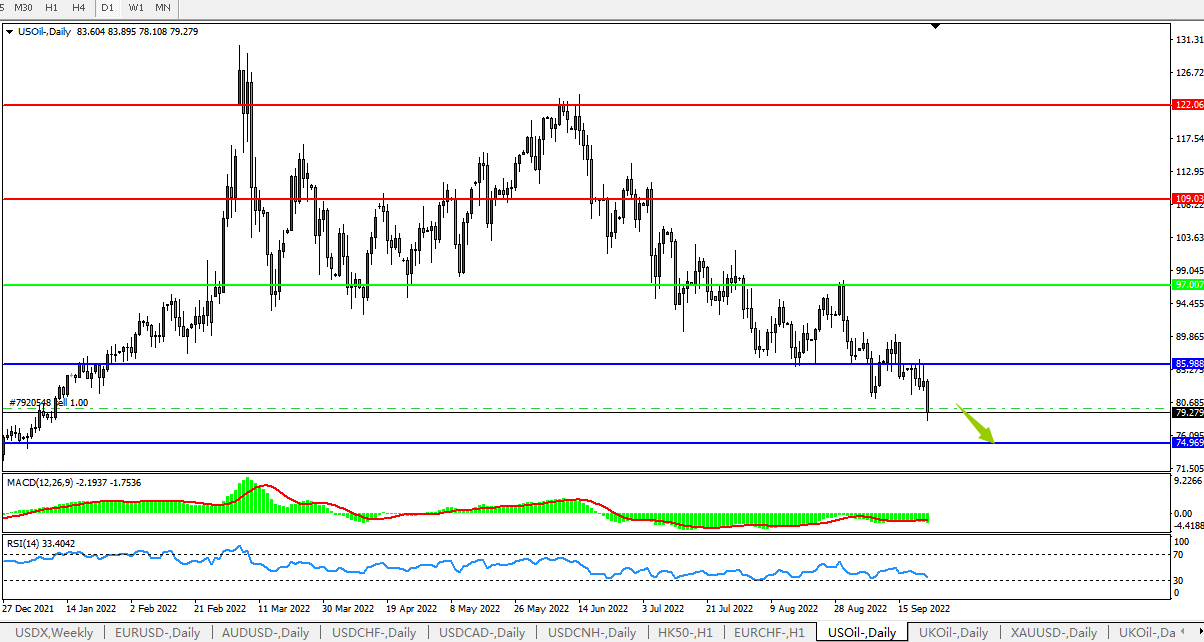Screen dimensions: 1204x642
Task: Toggle the W1 weekly timeframe
Action: coord(136,8)
